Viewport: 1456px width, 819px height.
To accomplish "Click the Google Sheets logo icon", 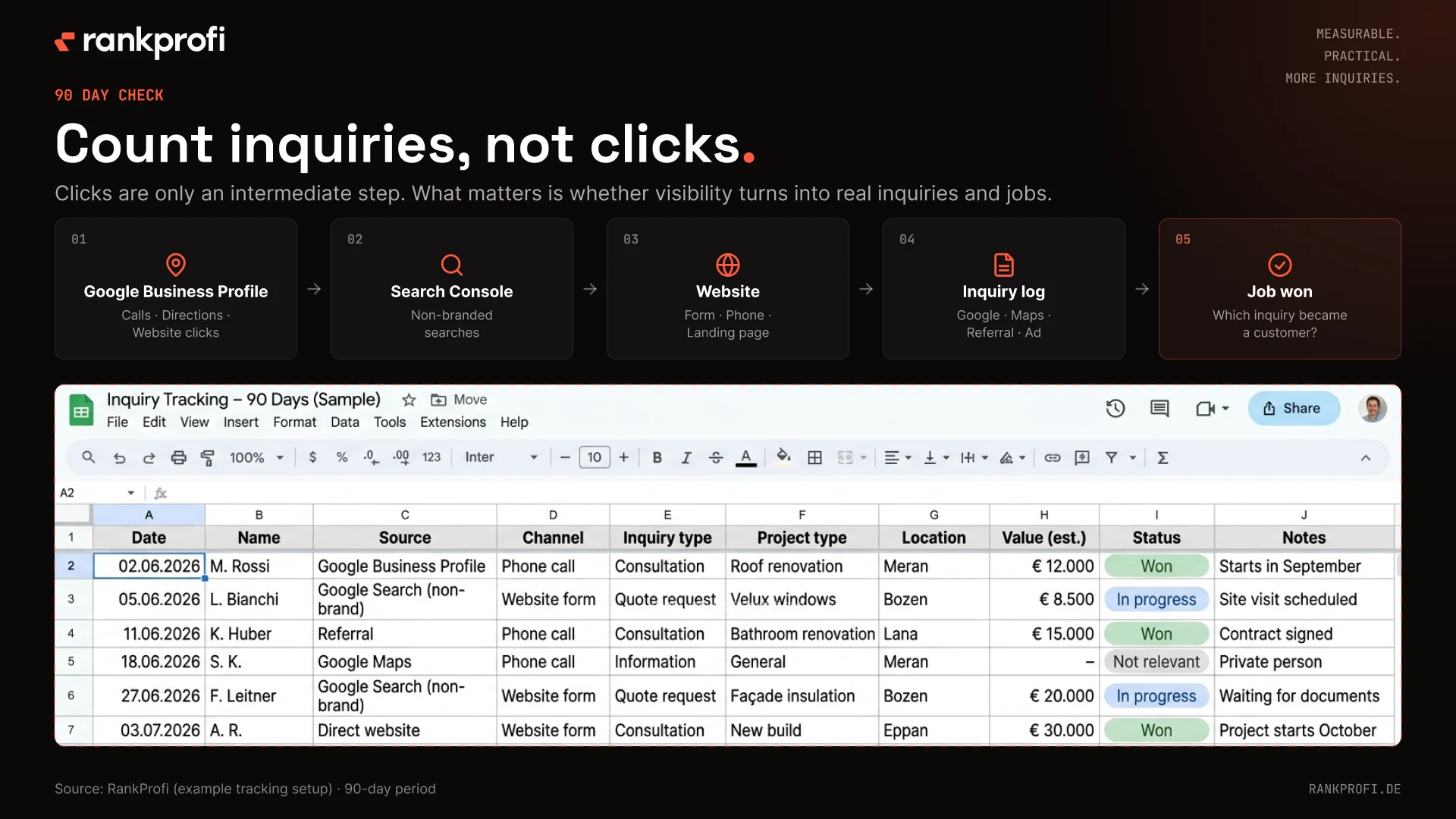I will click(x=81, y=410).
